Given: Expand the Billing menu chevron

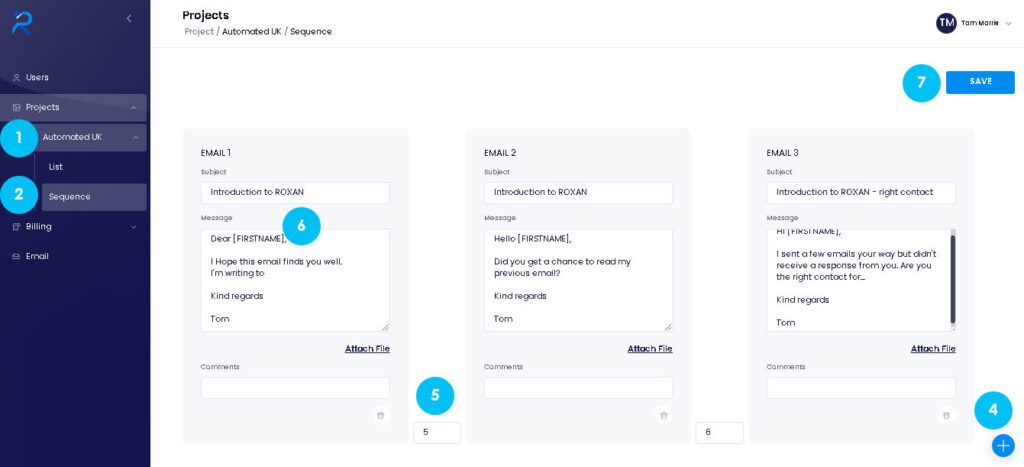Looking at the screenshot, I should point(134,227).
